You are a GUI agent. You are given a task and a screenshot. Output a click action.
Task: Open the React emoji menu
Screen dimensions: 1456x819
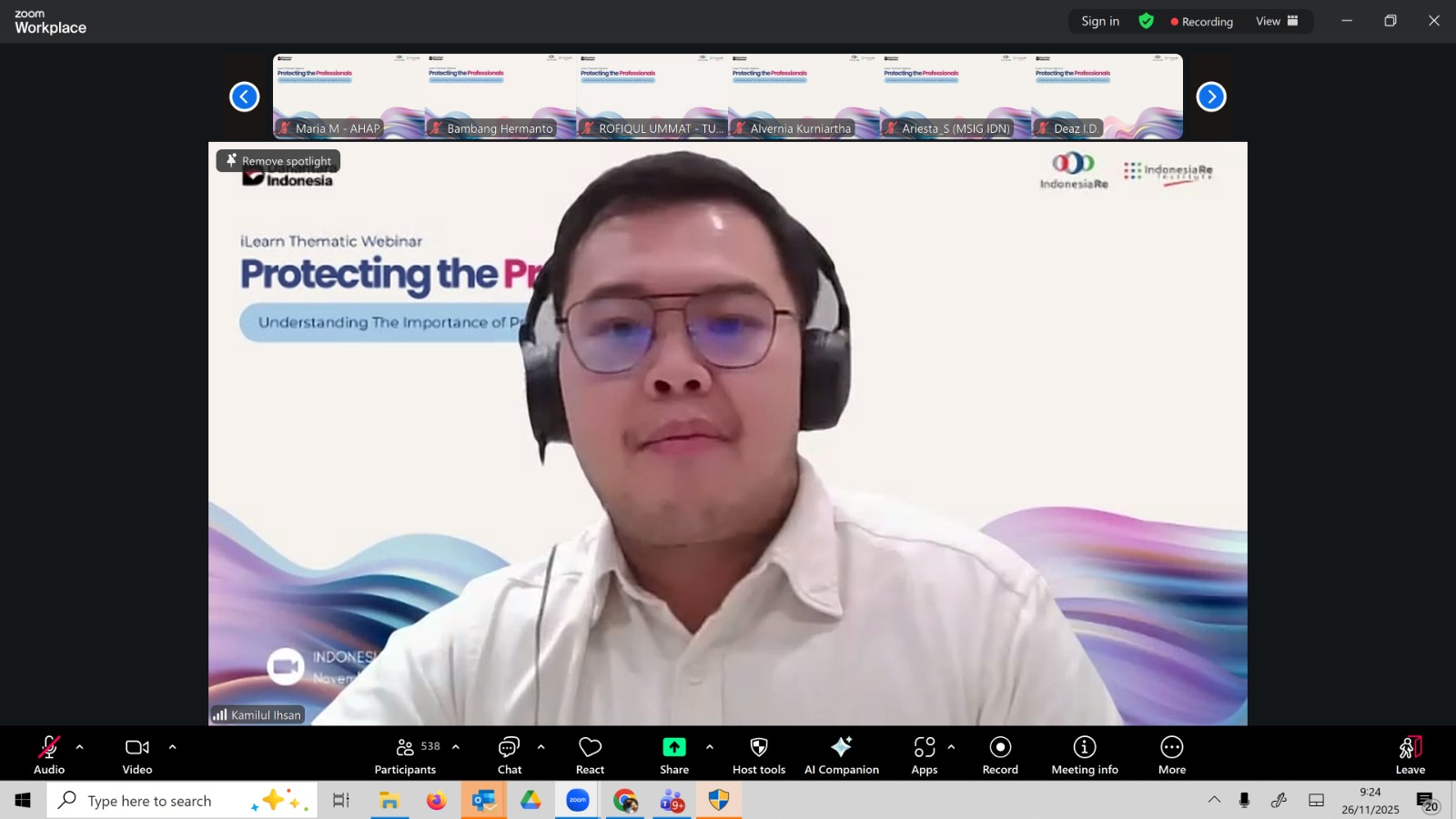tap(590, 755)
